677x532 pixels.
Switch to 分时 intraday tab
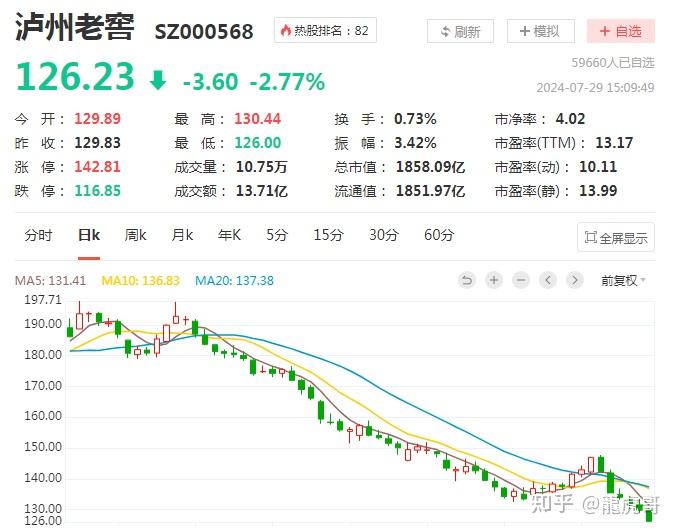pos(38,235)
